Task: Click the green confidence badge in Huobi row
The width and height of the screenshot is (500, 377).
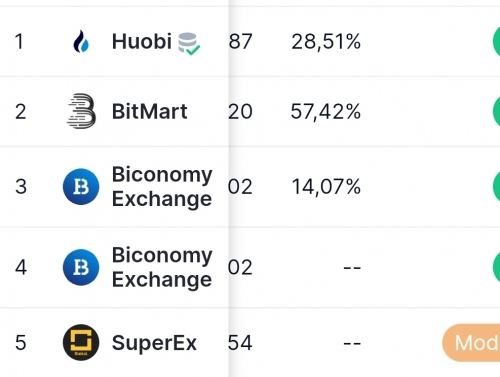Action: pyautogui.click(x=496, y=42)
